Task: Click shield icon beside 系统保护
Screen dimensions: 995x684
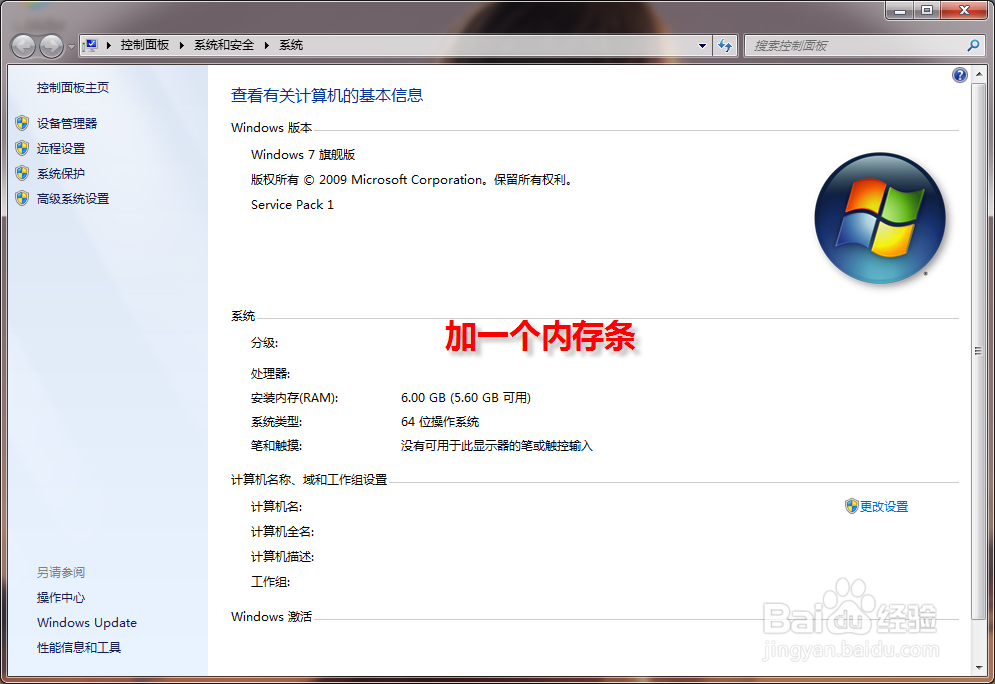Action: 22,173
